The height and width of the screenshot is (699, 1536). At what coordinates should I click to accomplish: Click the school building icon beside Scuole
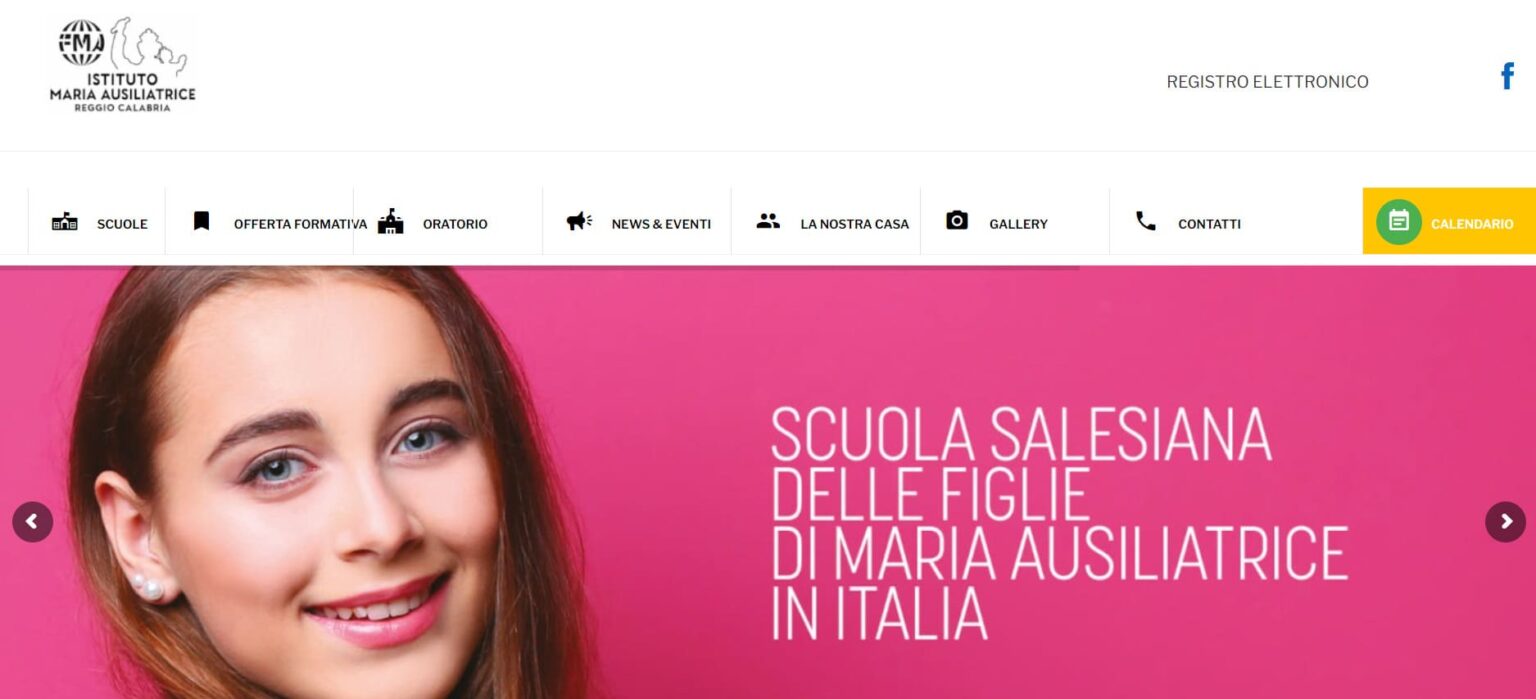64,222
